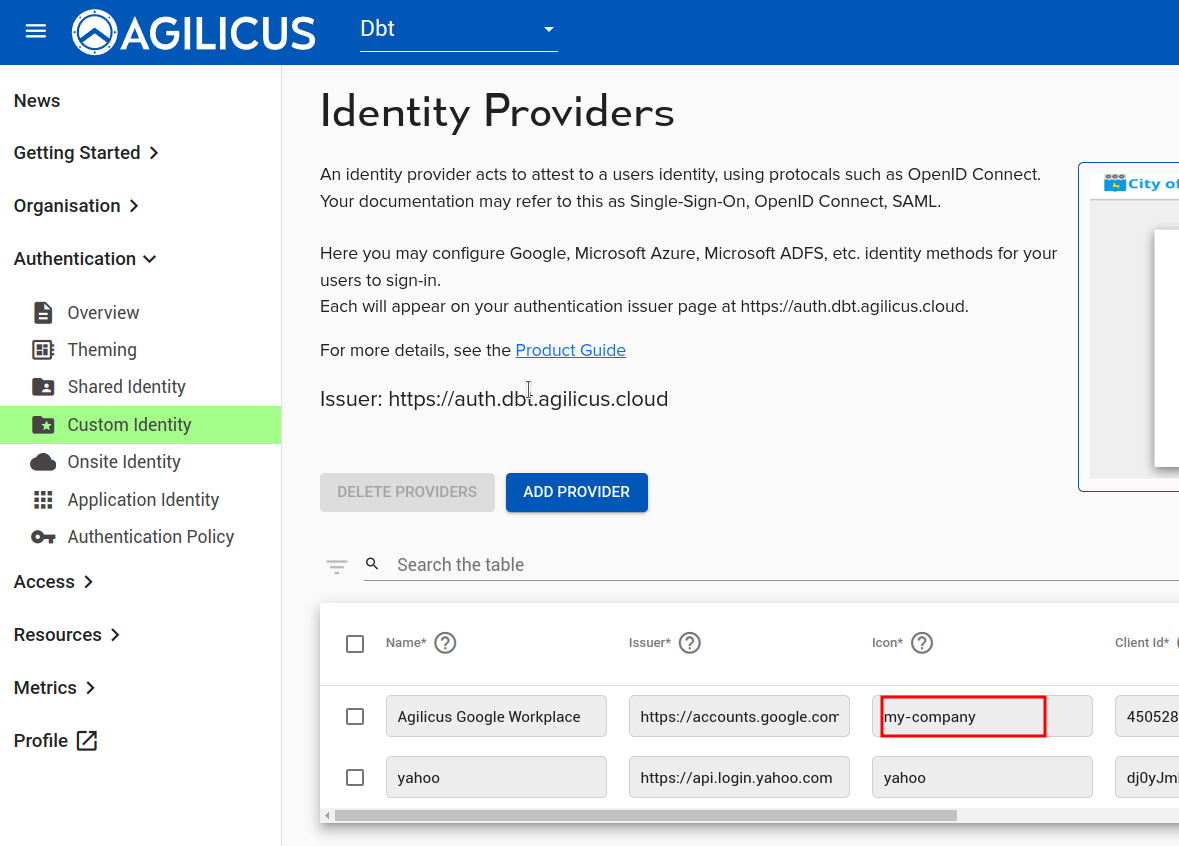The image size is (1179, 846).
Task: Click the ADD PROVIDER button
Action: (576, 492)
